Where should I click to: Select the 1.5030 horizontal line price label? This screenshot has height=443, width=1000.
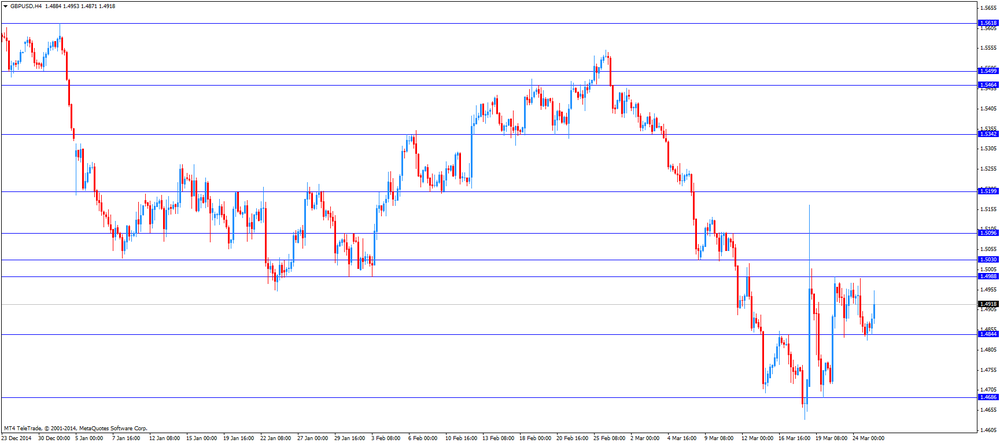click(x=987, y=259)
